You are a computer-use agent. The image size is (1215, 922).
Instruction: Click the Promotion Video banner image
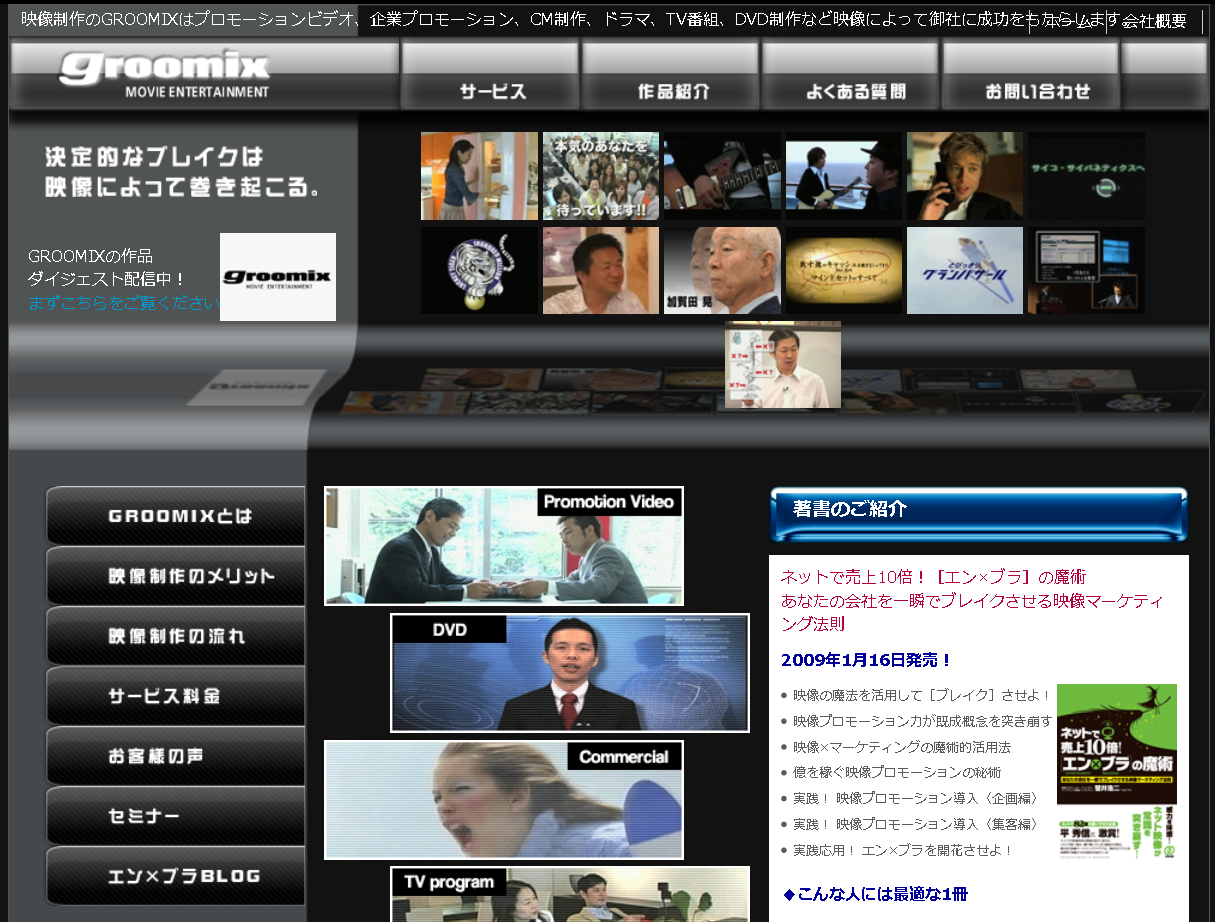coord(503,546)
